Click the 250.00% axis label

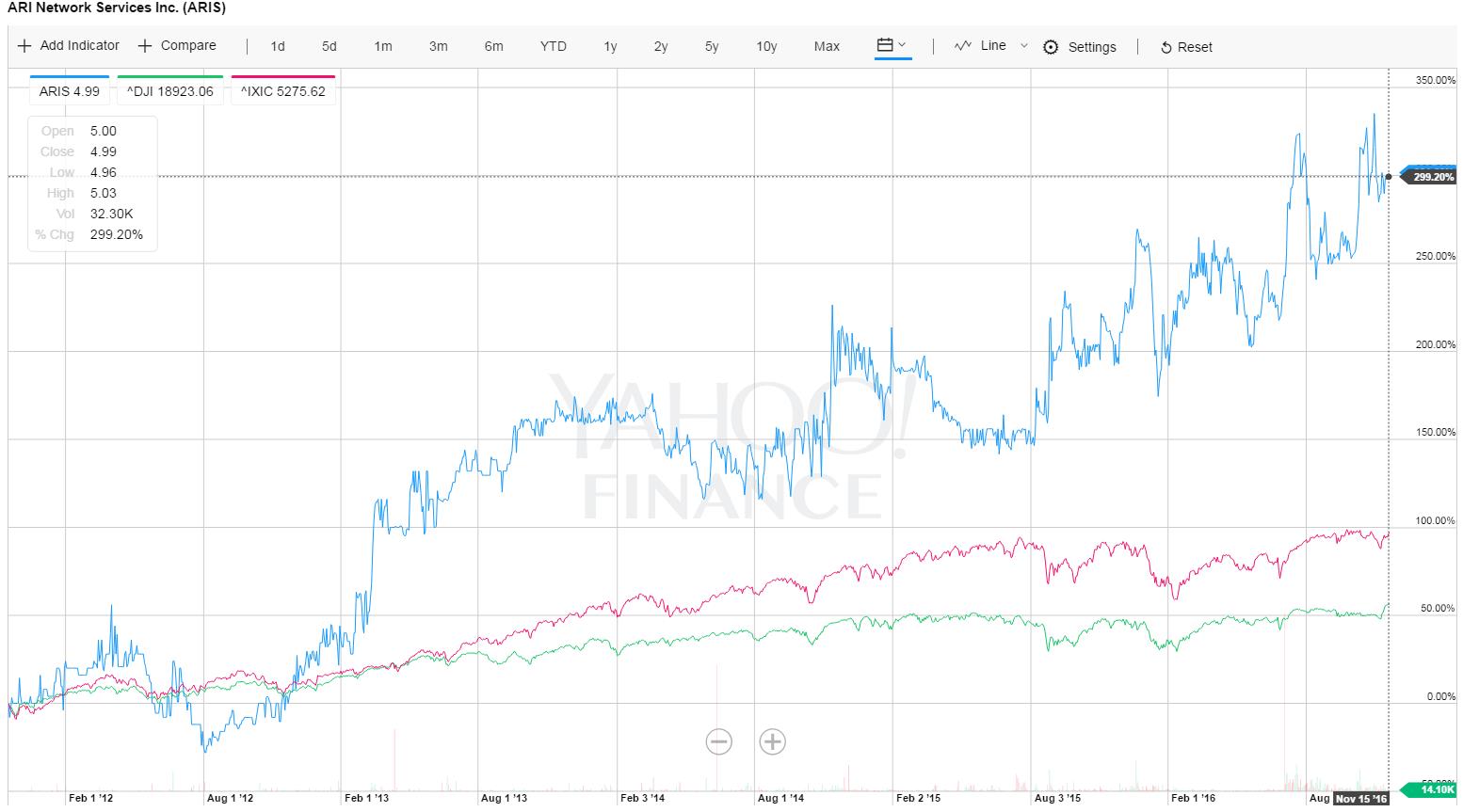click(x=1435, y=256)
